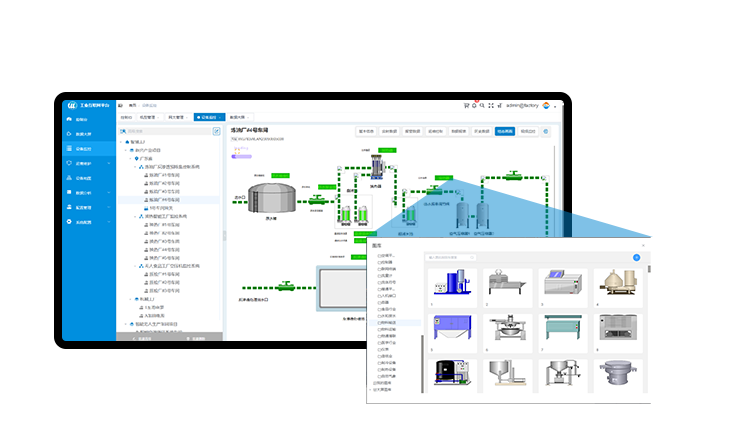The height and width of the screenshot is (440, 750).
Task: Tick the last checkbox in gallery category list
Action: coord(379,376)
